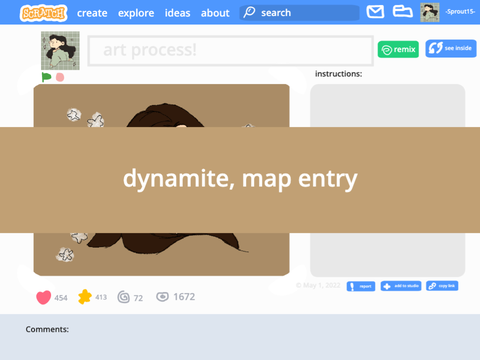Open the create menu item

(x=92, y=13)
